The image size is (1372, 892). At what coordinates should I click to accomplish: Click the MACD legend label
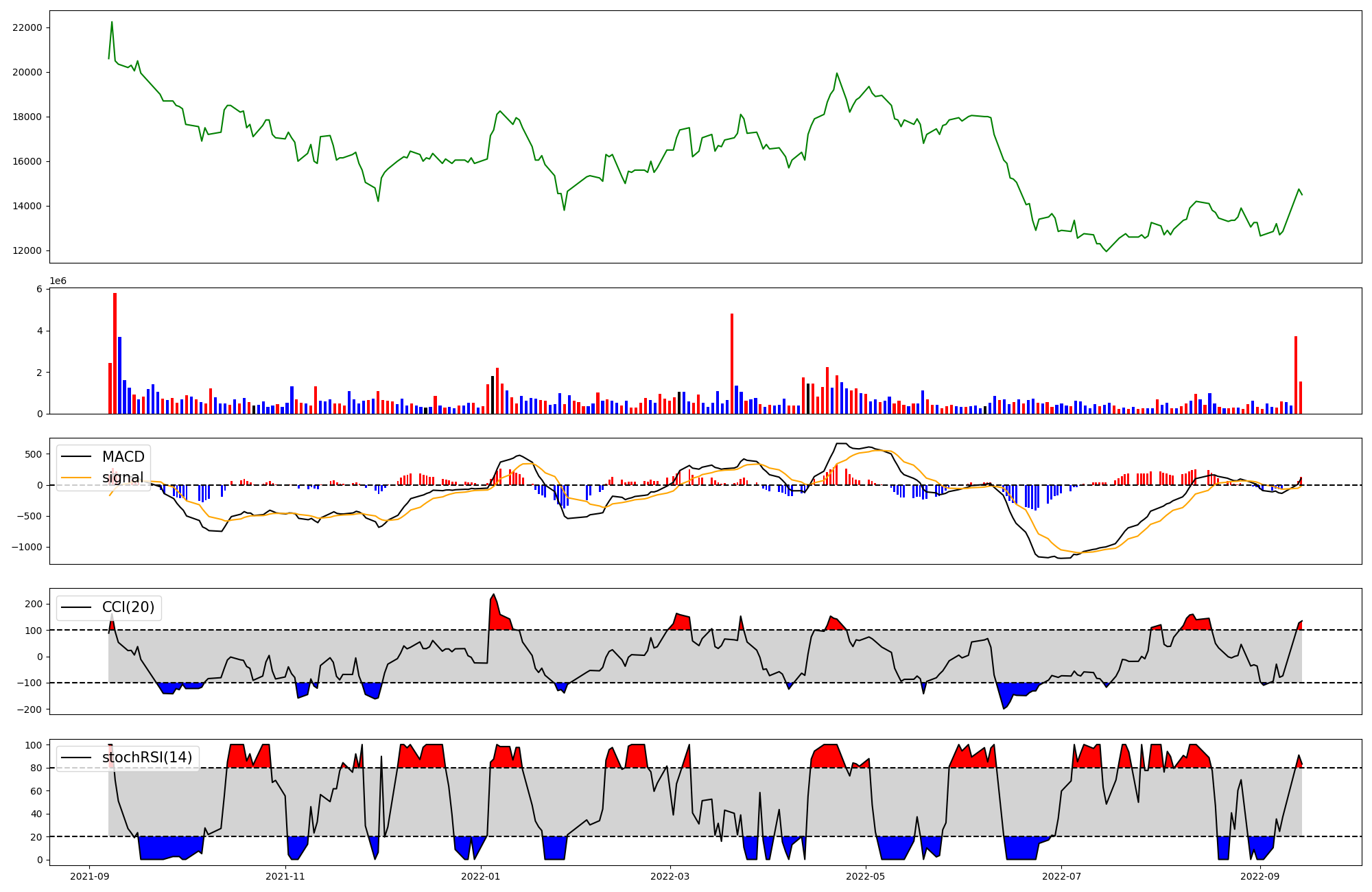123,457
